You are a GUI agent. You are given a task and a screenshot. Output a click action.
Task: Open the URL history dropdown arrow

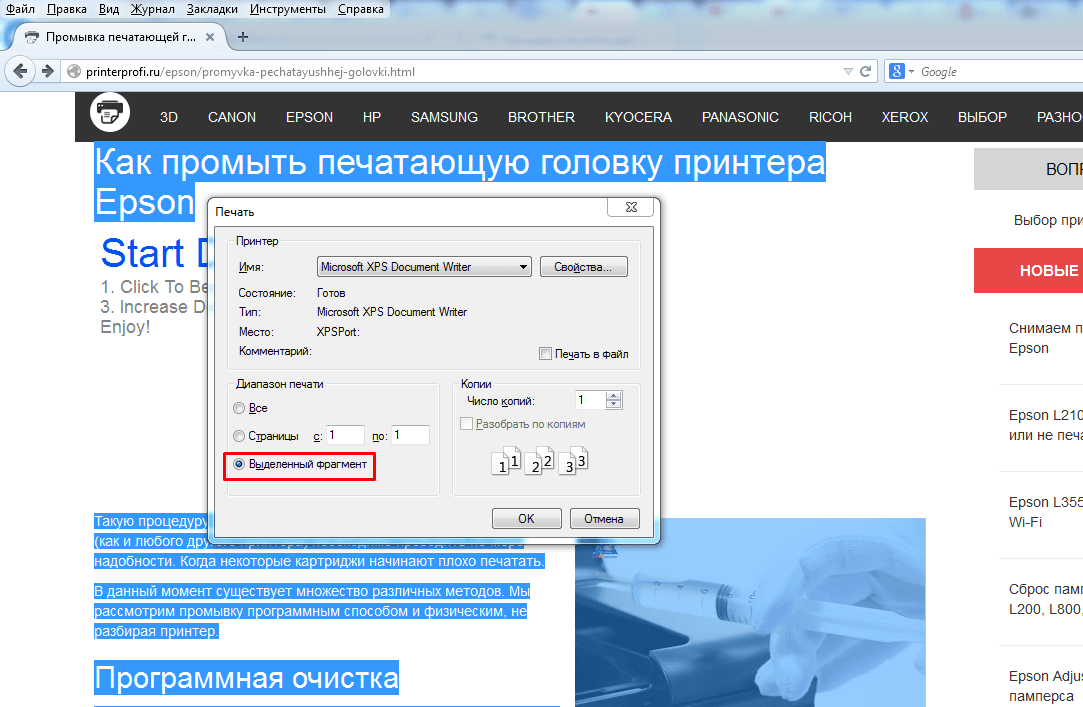tap(848, 71)
